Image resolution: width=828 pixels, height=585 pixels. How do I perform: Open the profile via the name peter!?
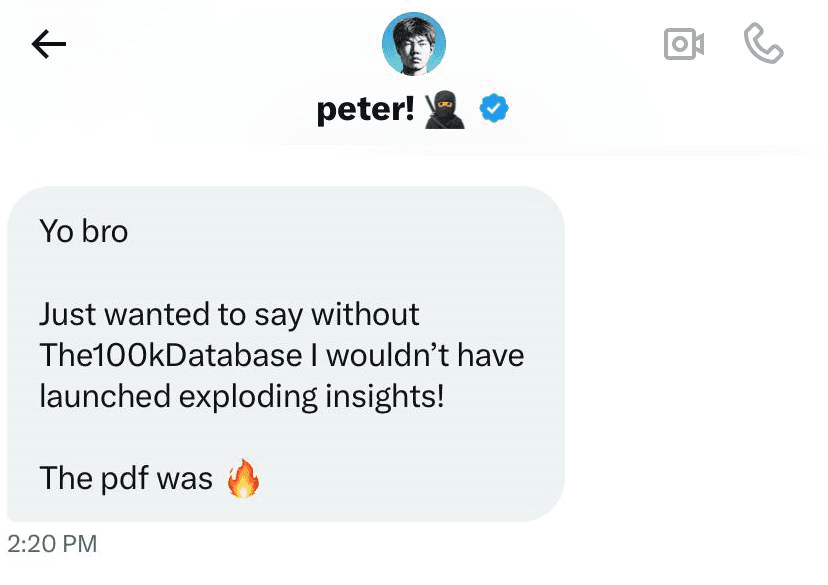[365, 109]
